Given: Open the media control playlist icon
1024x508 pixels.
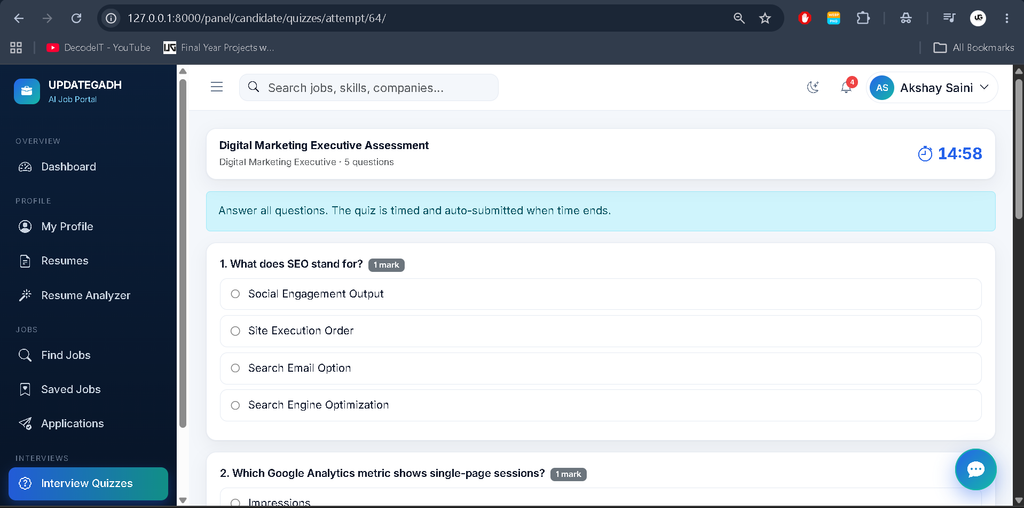Looking at the screenshot, I should click(x=949, y=18).
